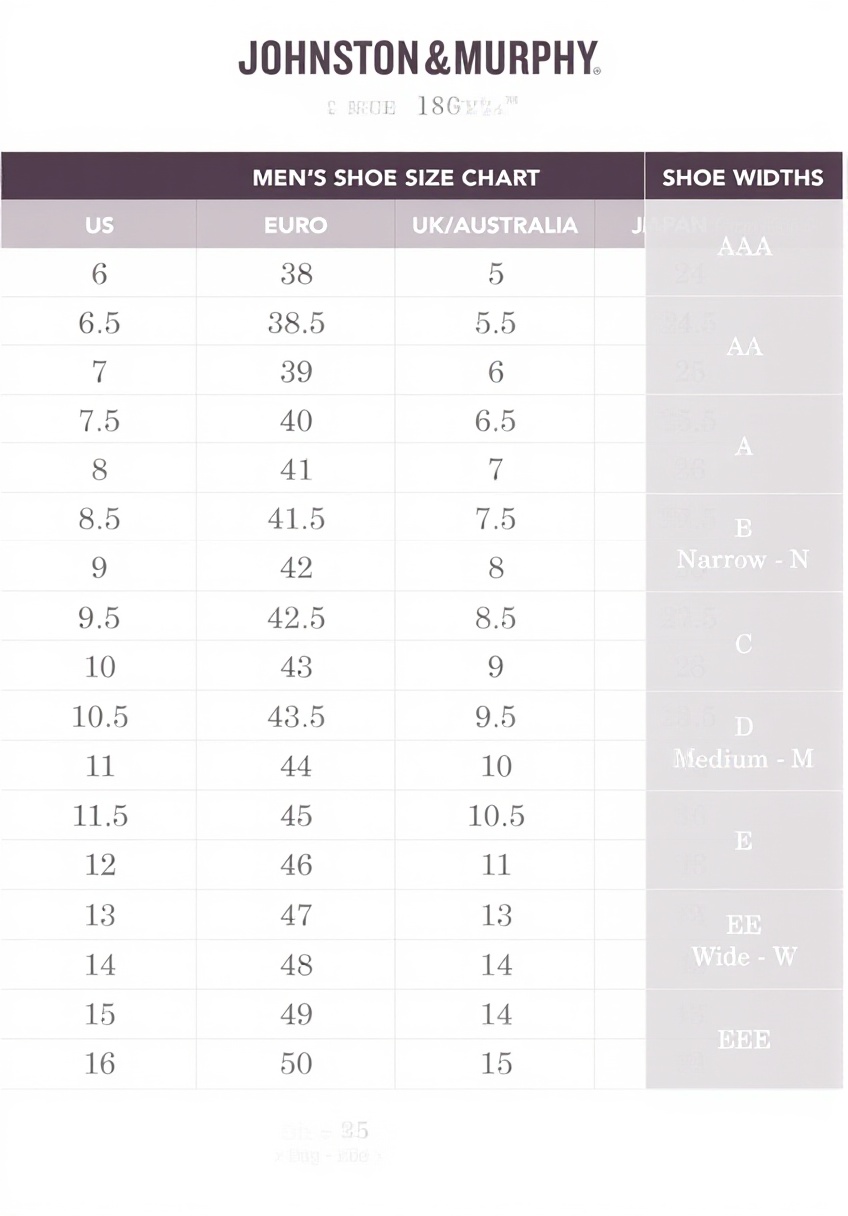Click the Johnston & Murphy logo
Image resolution: width=848 pixels, height=1216 pixels.
tap(419, 59)
